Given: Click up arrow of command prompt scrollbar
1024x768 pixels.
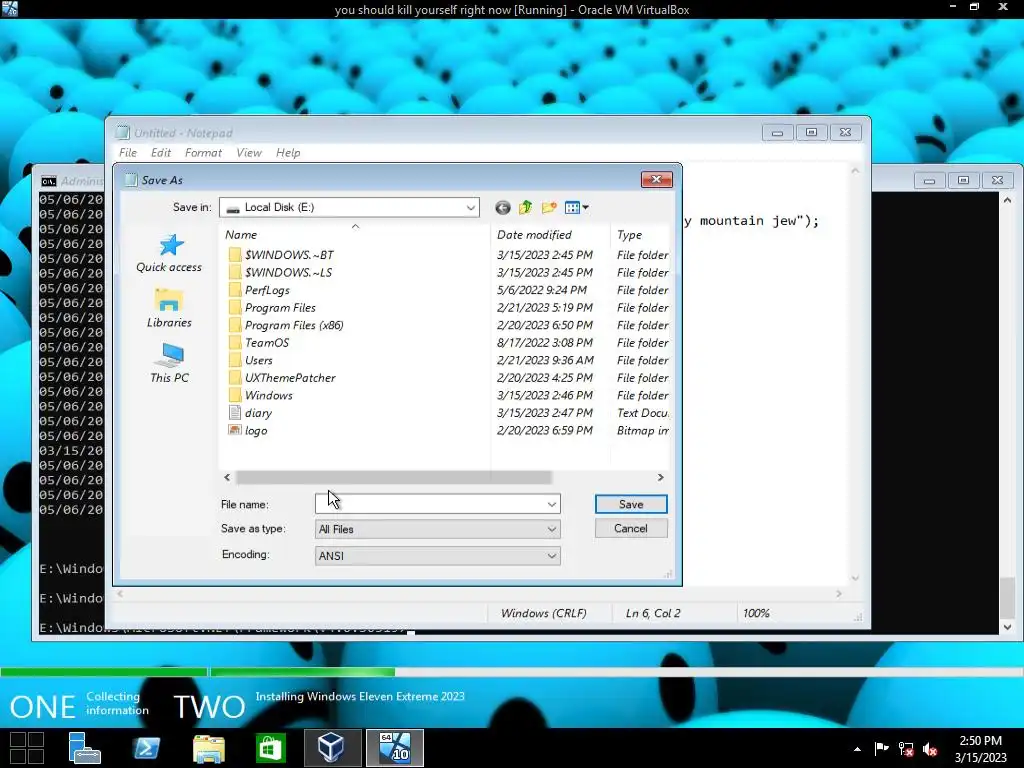Looking at the screenshot, I should tap(1007, 200).
